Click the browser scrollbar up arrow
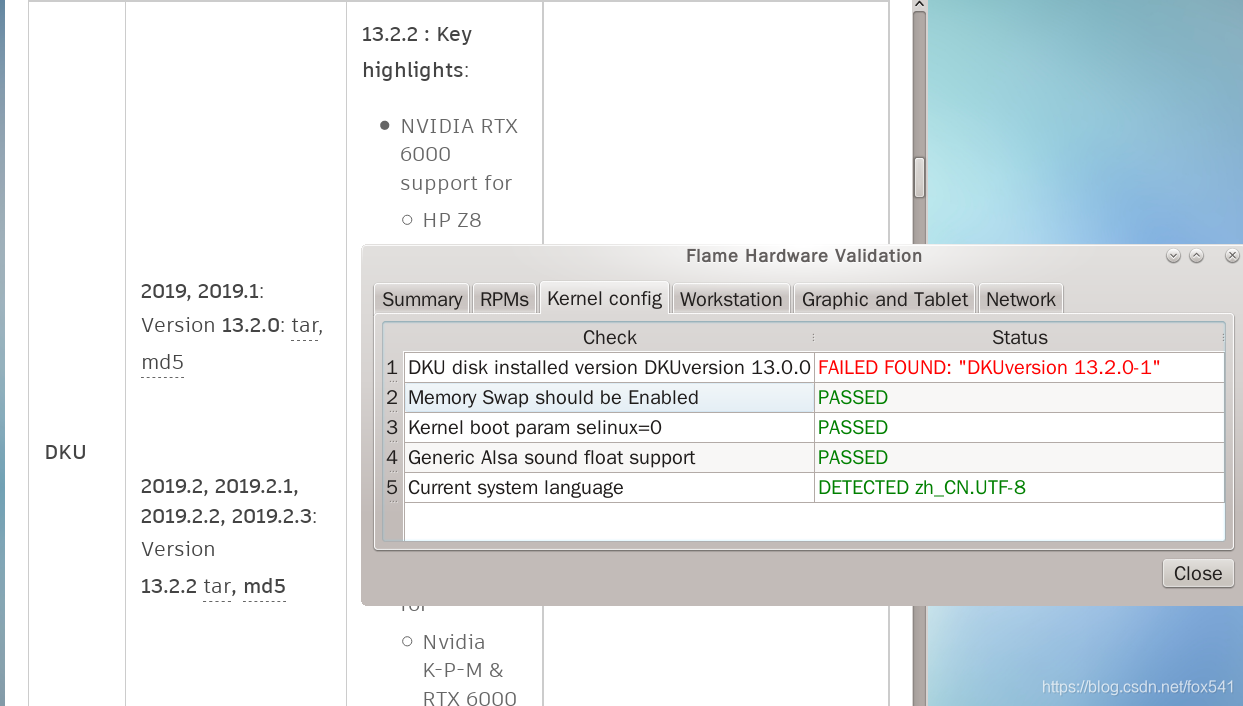 click(919, 5)
